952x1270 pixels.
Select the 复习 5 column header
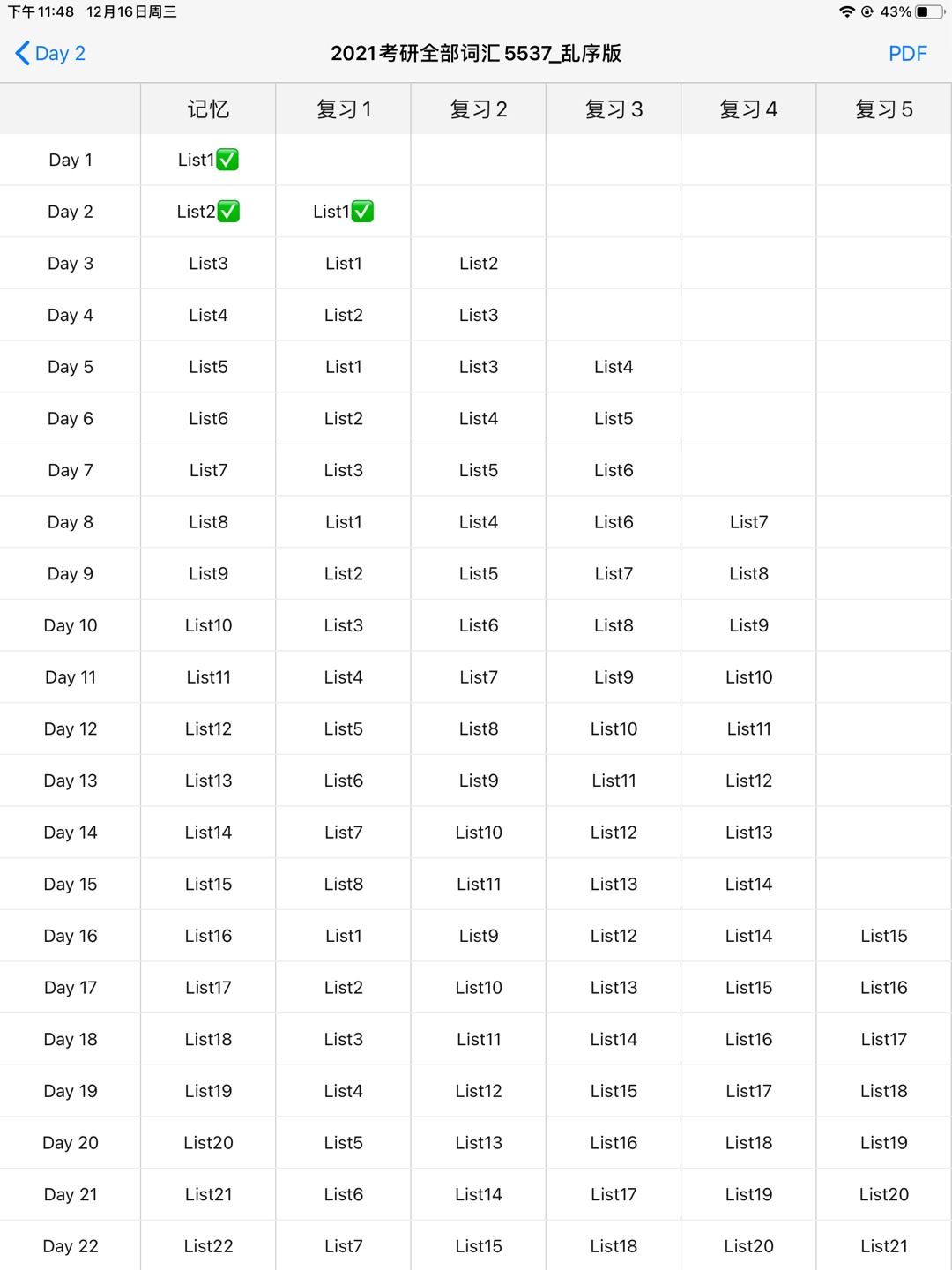coord(884,109)
